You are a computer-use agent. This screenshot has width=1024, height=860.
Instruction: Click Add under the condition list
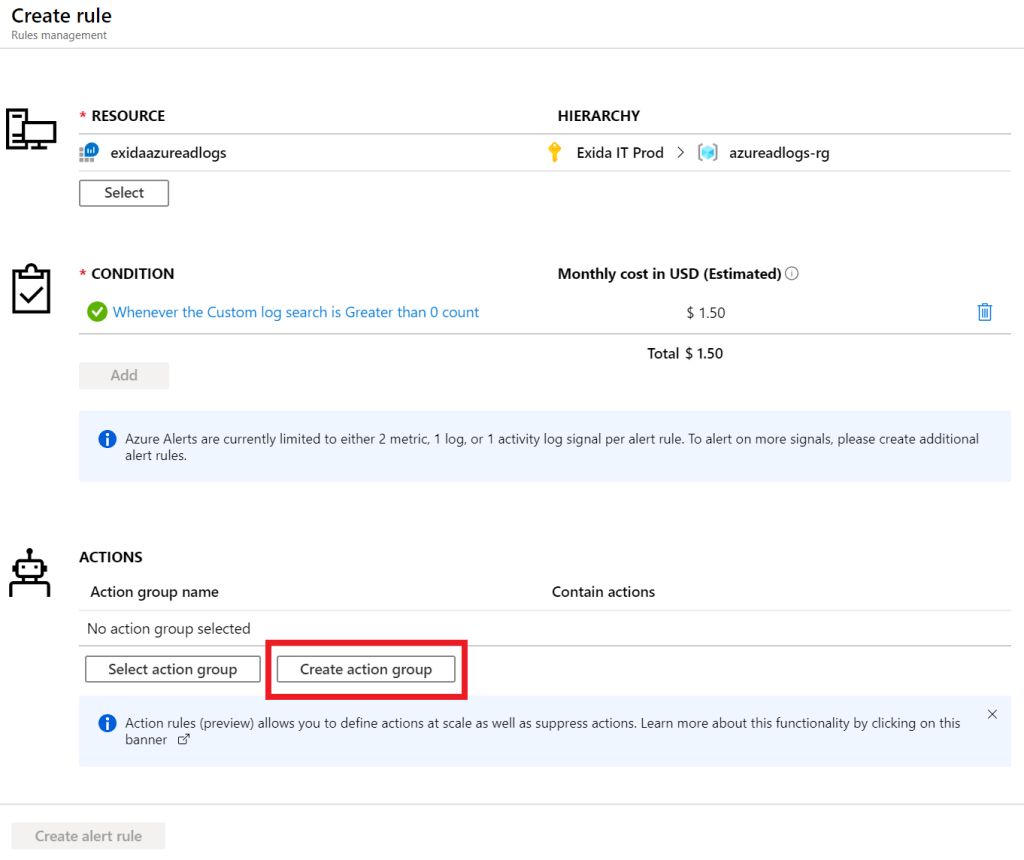pyautogui.click(x=123, y=375)
